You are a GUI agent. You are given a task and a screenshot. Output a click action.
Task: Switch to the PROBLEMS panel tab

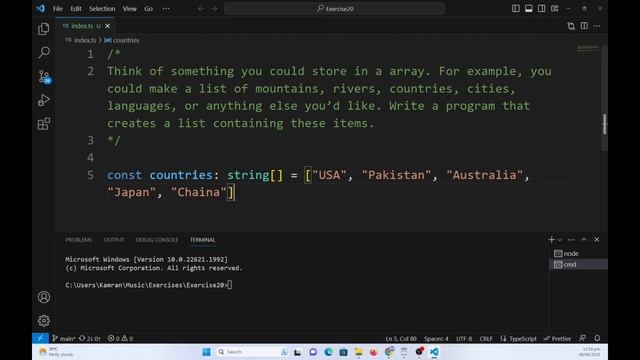coord(79,240)
